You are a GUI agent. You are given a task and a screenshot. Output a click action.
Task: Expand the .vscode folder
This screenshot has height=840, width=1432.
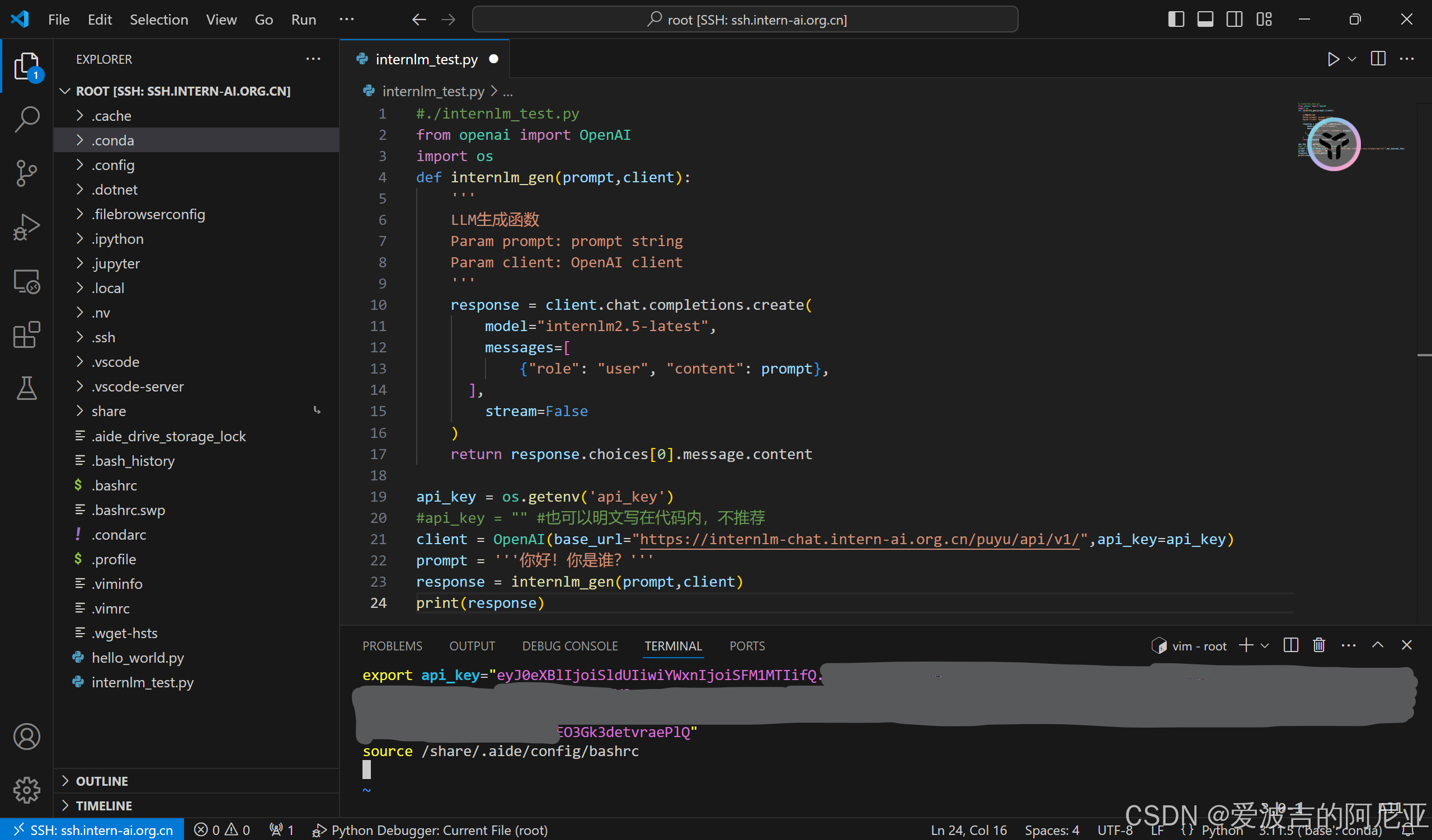click(115, 362)
